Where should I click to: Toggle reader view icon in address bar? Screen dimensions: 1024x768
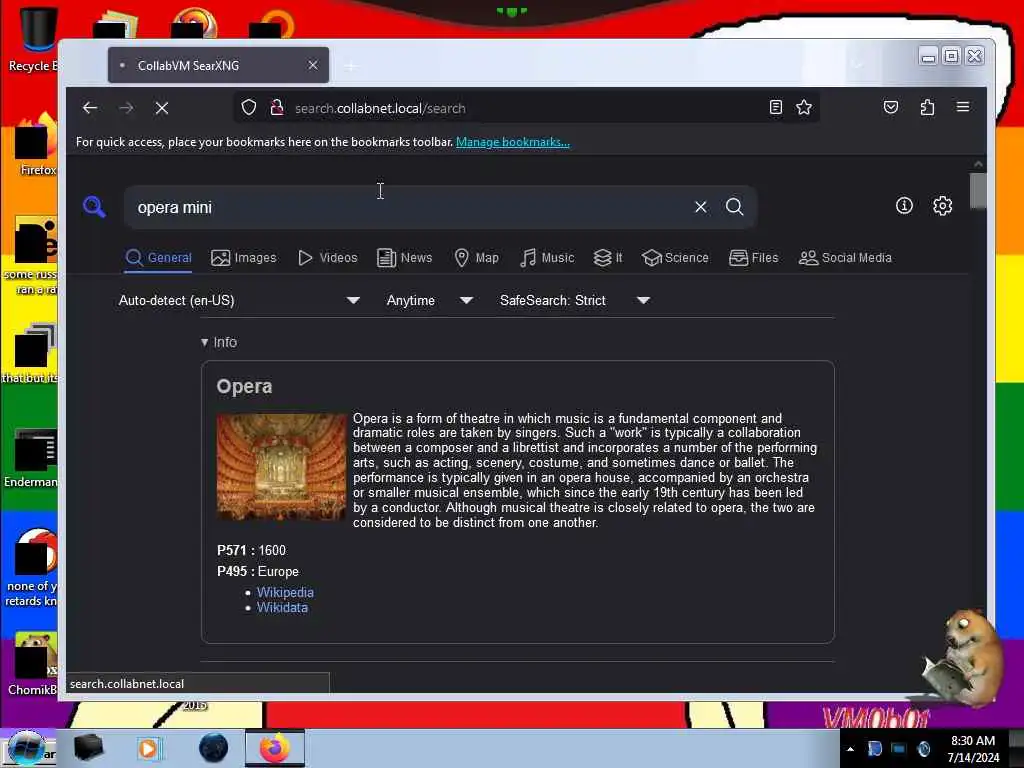click(775, 107)
